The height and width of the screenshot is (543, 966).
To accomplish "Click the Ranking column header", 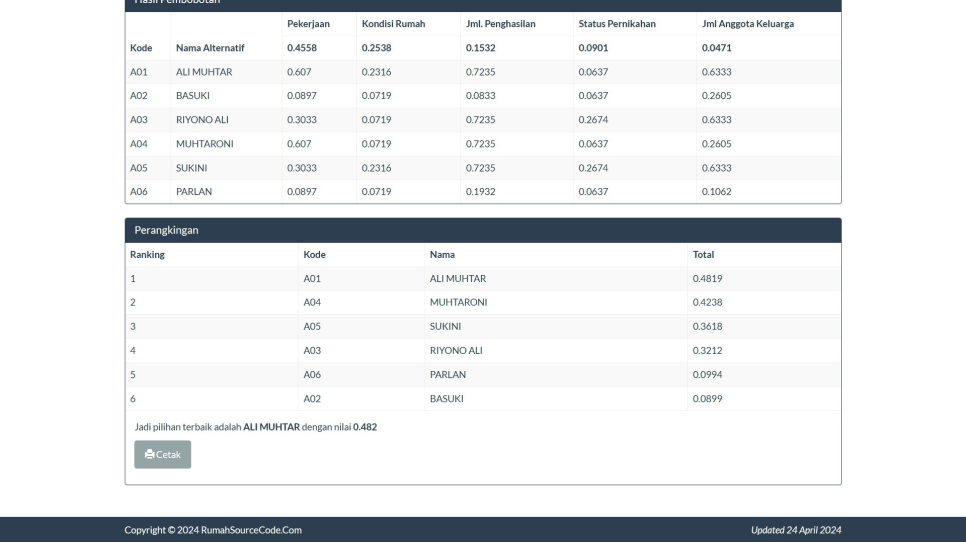I will [147, 255].
